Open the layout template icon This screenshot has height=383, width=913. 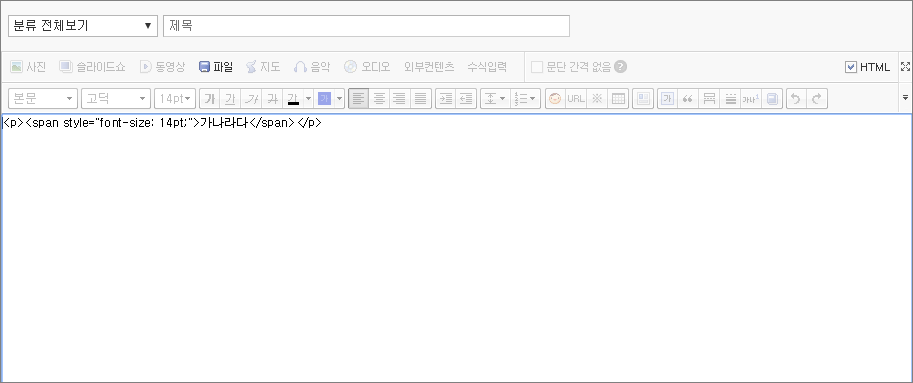pos(643,99)
